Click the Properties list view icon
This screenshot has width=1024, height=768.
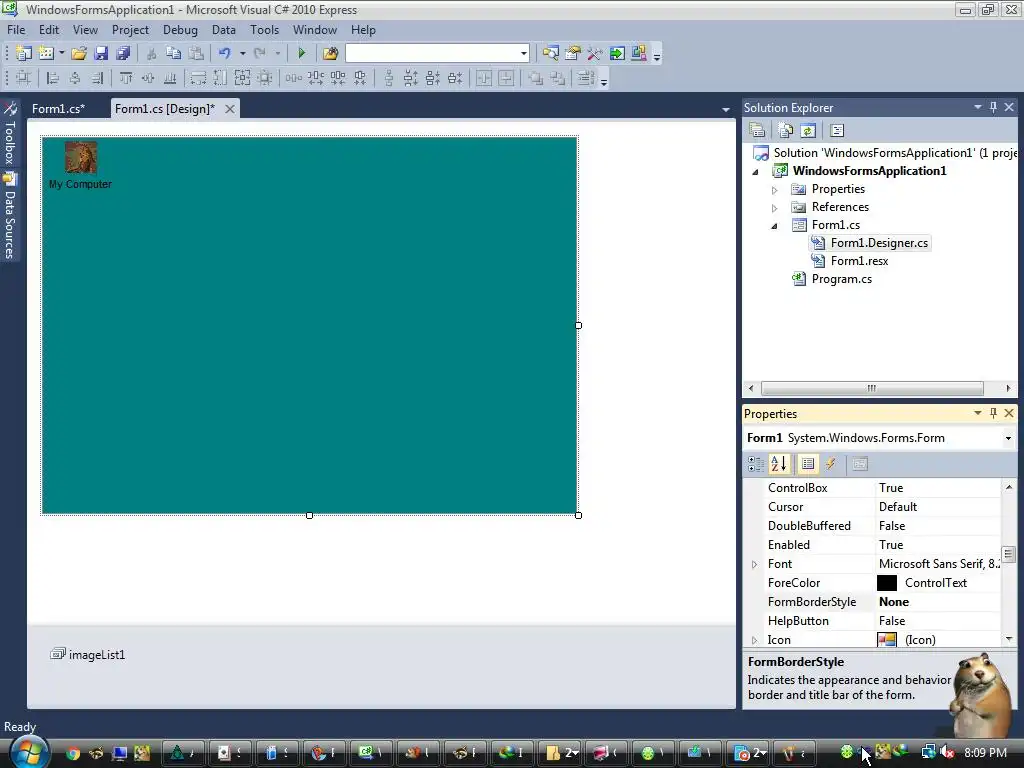(x=808, y=464)
